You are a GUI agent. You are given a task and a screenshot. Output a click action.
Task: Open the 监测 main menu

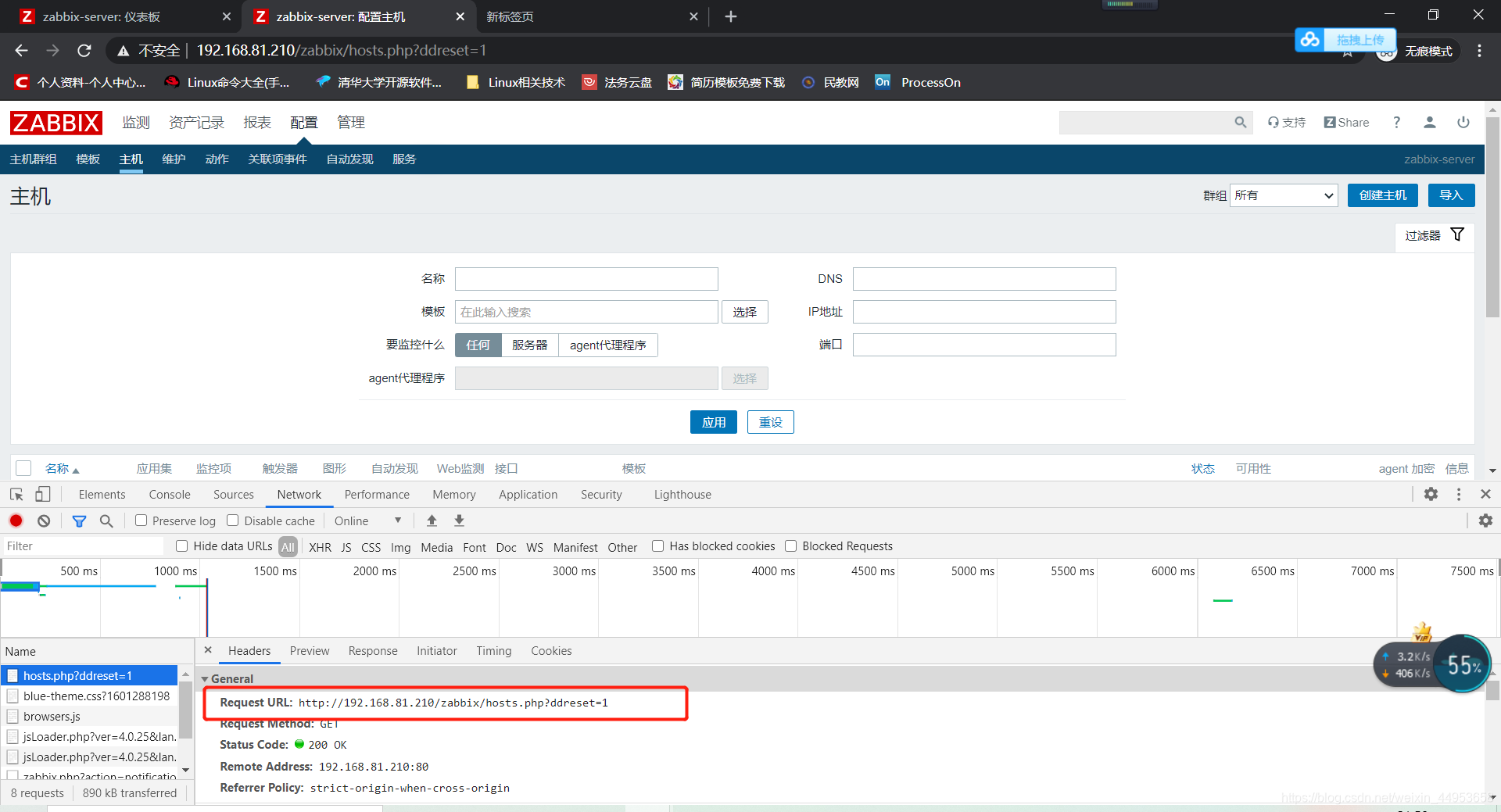136,123
